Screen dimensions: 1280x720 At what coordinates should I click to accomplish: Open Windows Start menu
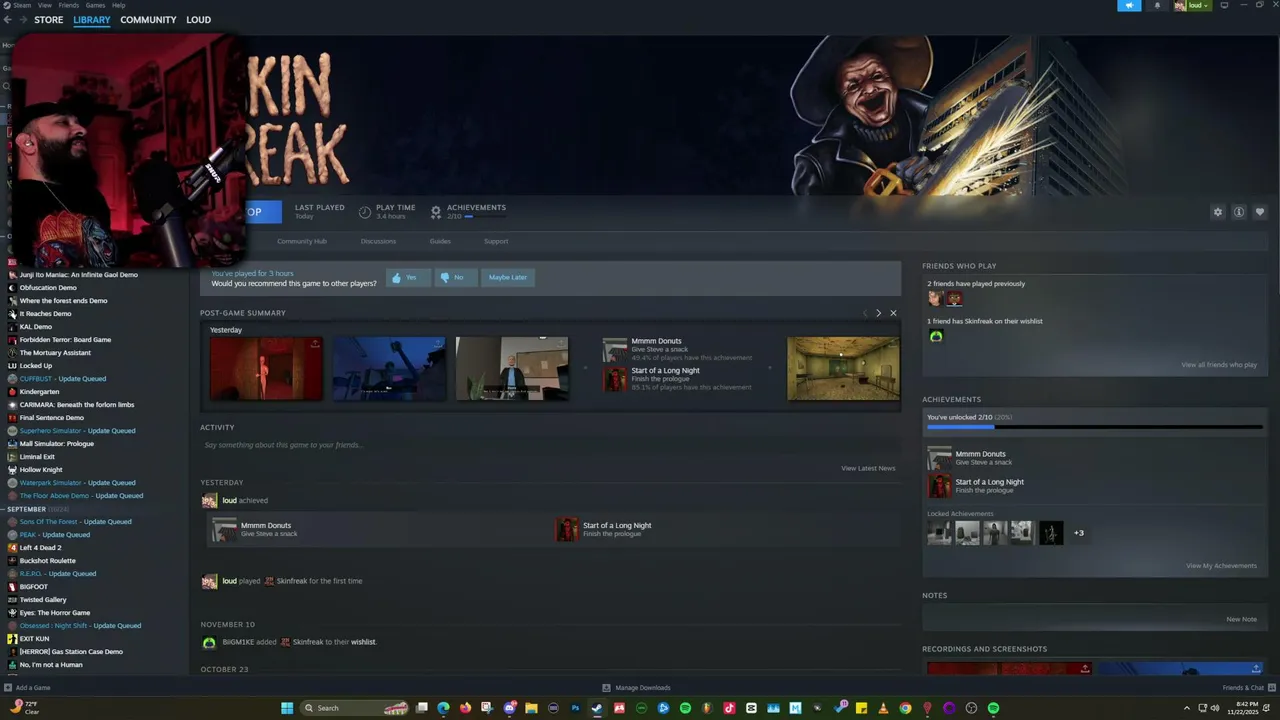point(287,708)
